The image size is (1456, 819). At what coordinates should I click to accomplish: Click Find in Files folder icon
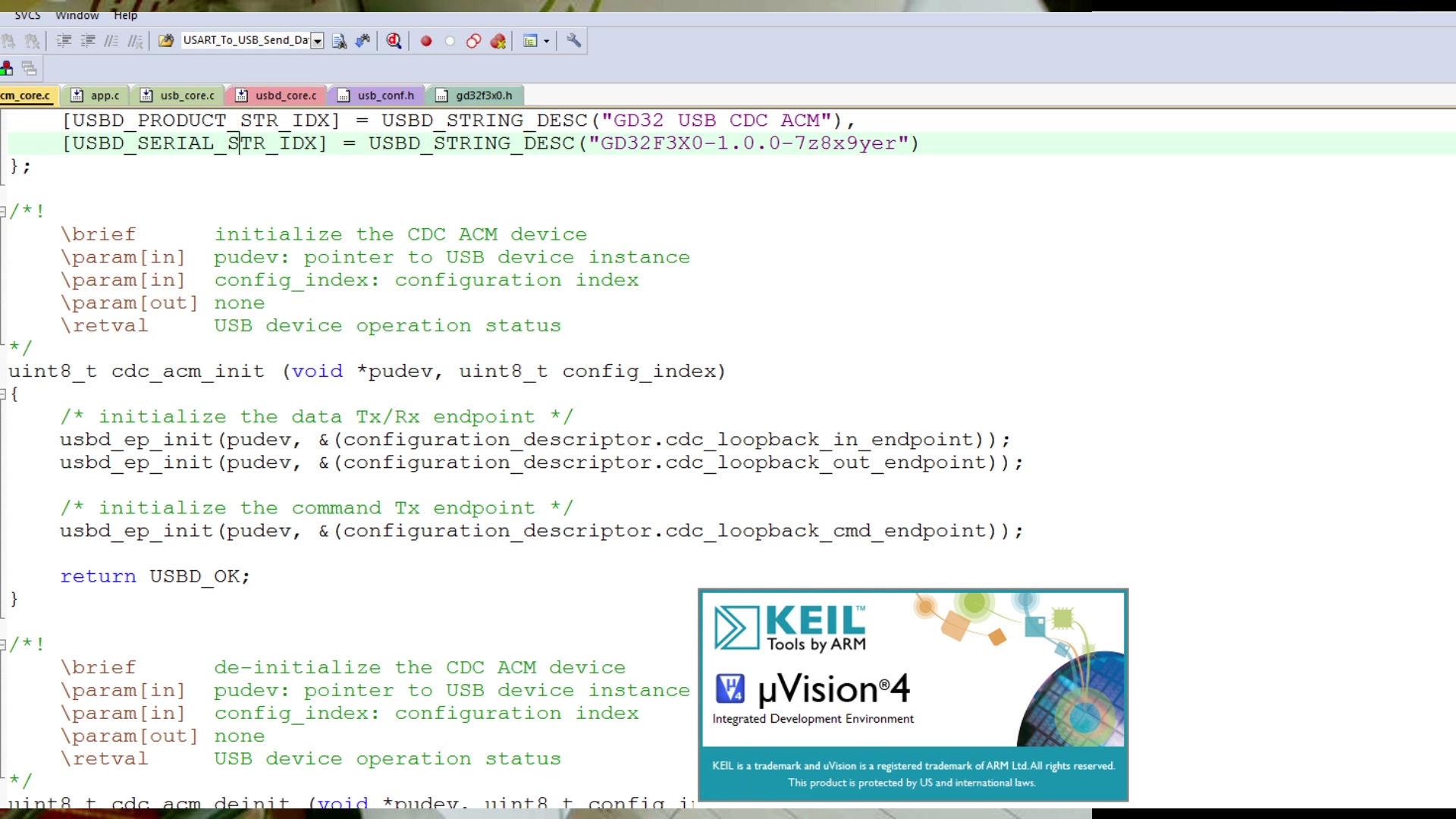click(165, 41)
